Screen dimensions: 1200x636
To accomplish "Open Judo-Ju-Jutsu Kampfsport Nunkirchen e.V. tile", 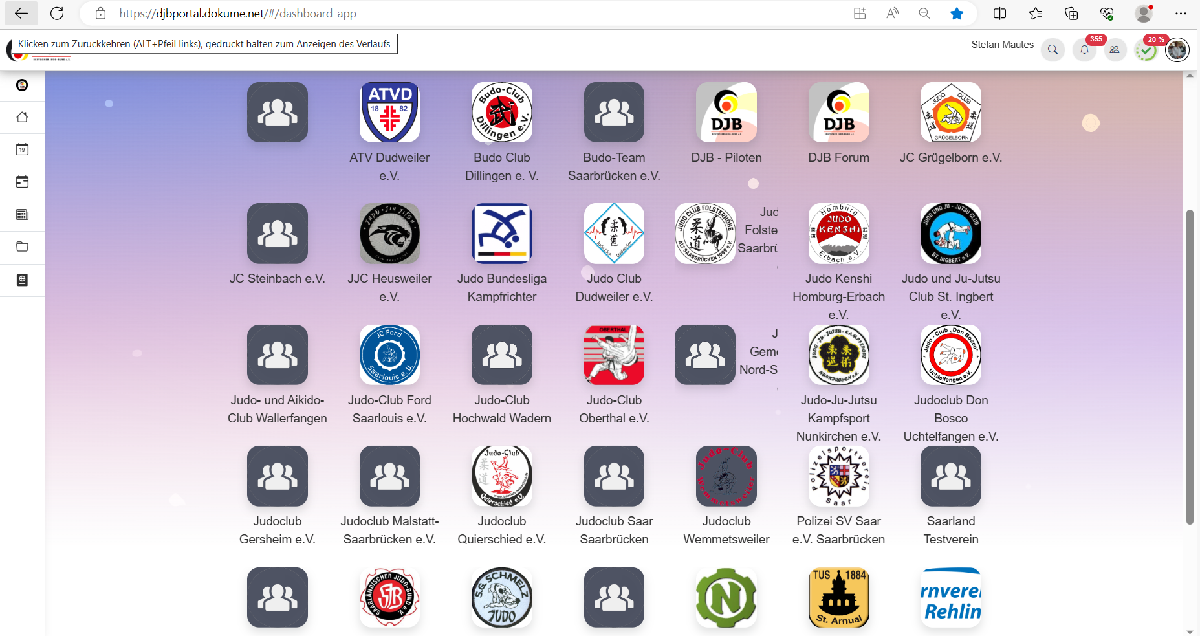I will pos(838,355).
